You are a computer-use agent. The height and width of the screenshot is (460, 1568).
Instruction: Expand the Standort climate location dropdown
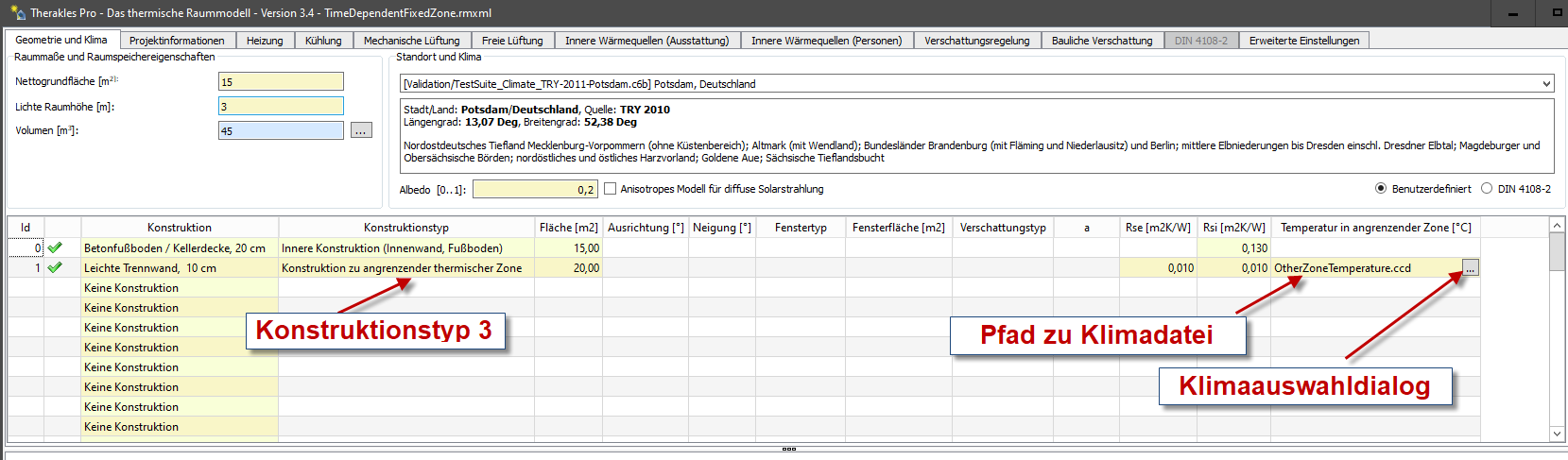click(x=1546, y=84)
